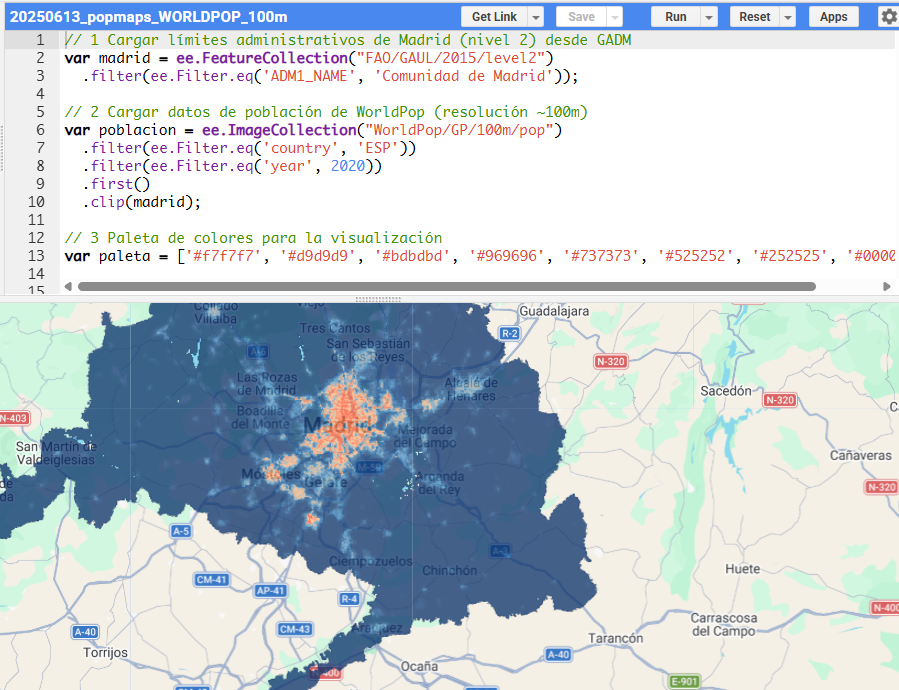Viewport: 899px width, 690px height.
Task: Expand the Run dropdown arrow
Action: point(709,17)
